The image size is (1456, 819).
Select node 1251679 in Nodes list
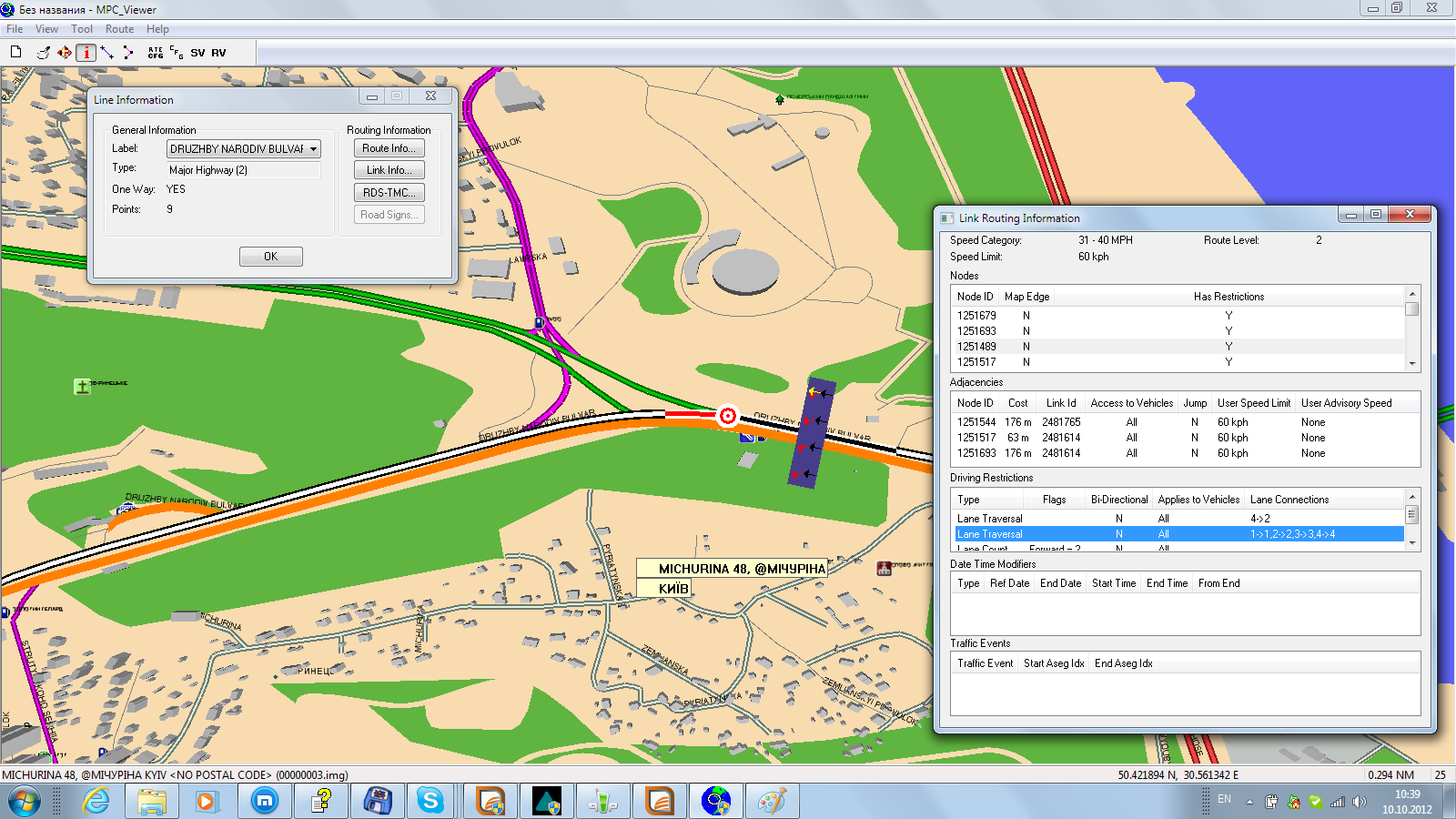coord(976,316)
